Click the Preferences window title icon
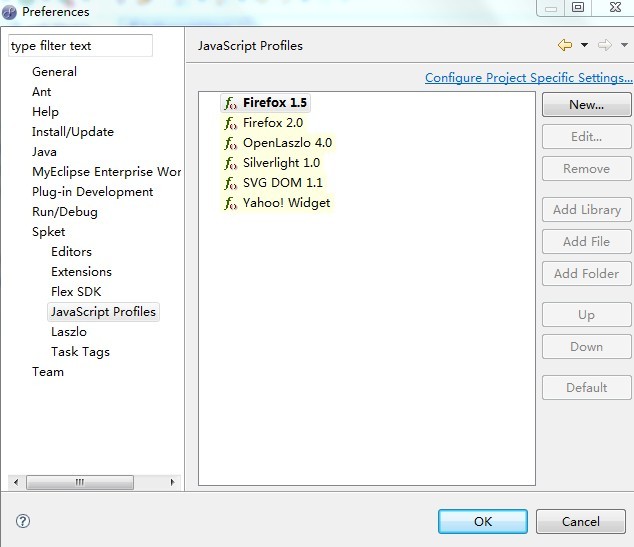 9,12
